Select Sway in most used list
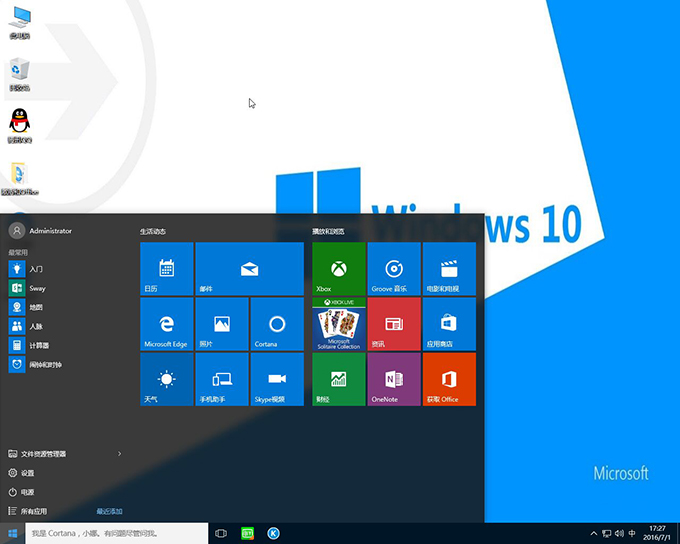The width and height of the screenshot is (680, 544). 37,288
